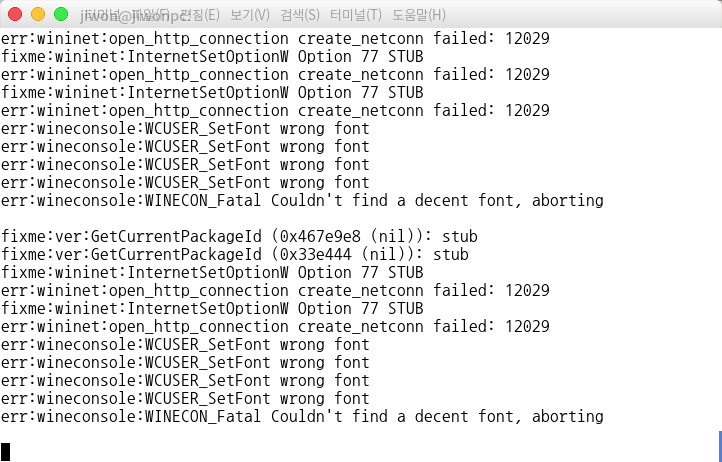722x462 pixels.
Task: Open the 도움말(H) help menu
Action: (419, 15)
